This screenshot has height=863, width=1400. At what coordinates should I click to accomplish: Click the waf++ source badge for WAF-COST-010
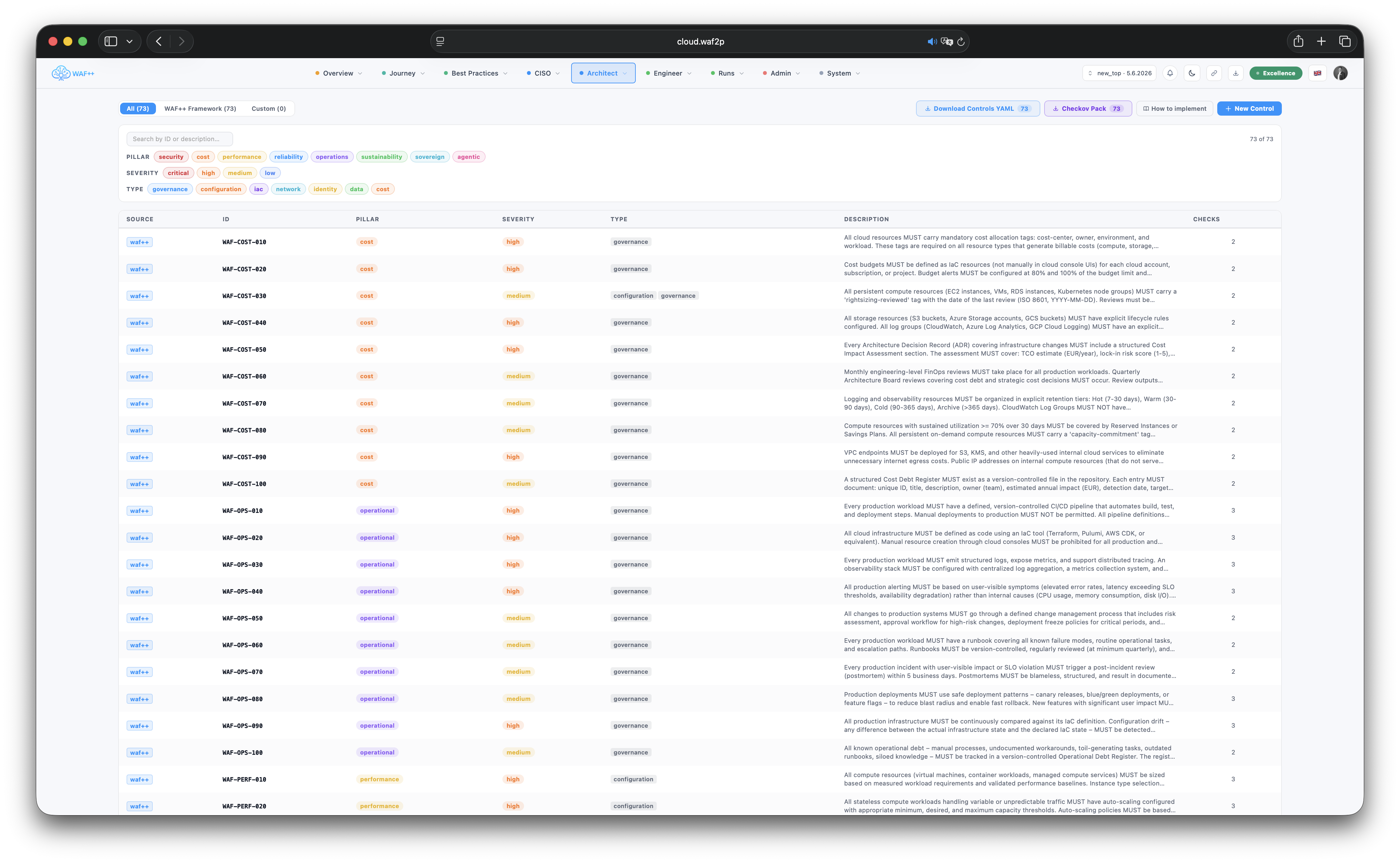(139, 242)
